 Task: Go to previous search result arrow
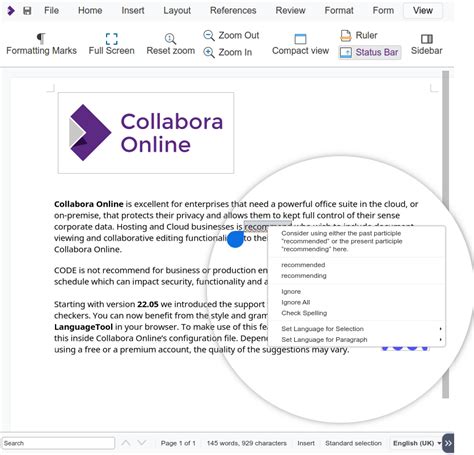pos(126,443)
